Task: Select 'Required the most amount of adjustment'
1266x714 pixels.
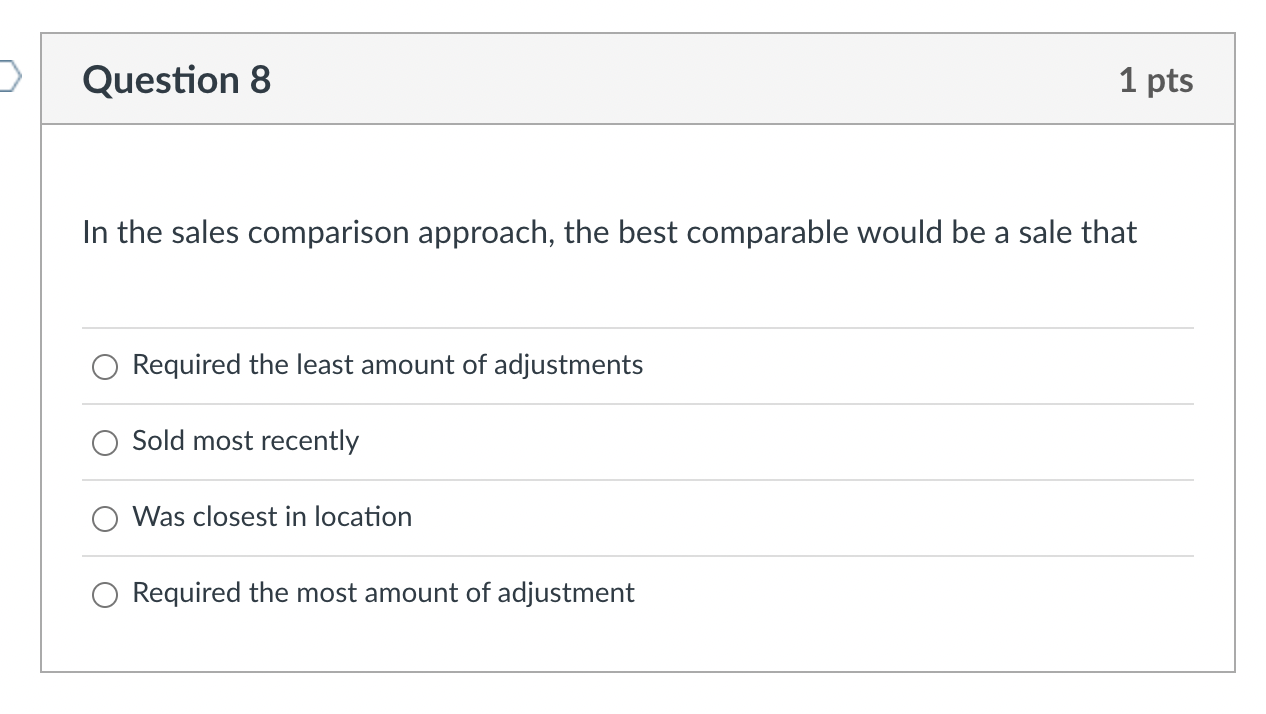Action: [x=104, y=594]
